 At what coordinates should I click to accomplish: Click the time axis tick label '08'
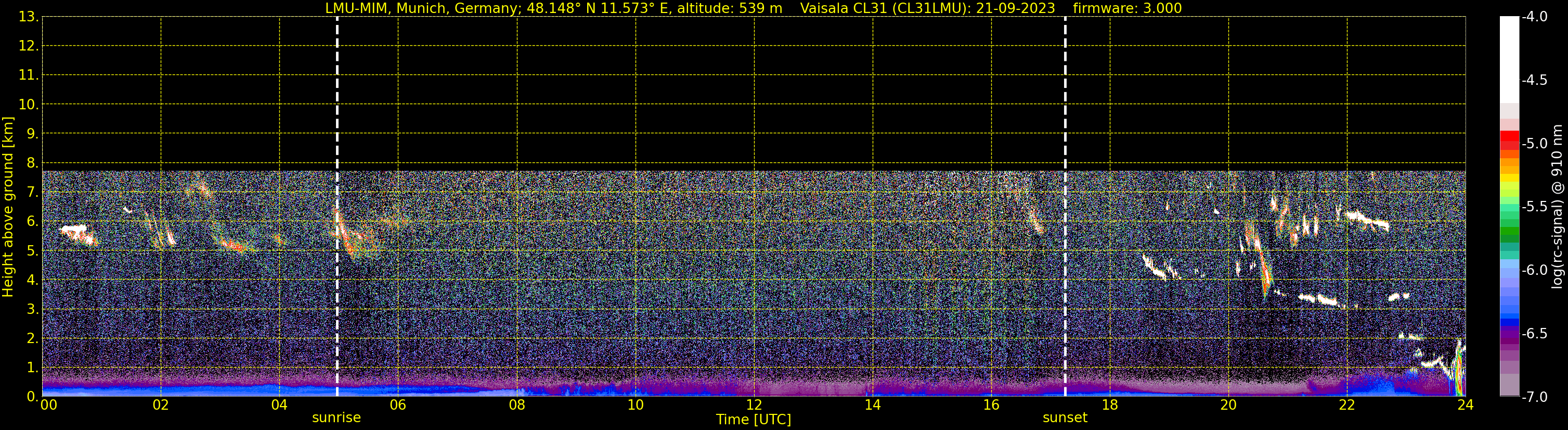coord(517,405)
